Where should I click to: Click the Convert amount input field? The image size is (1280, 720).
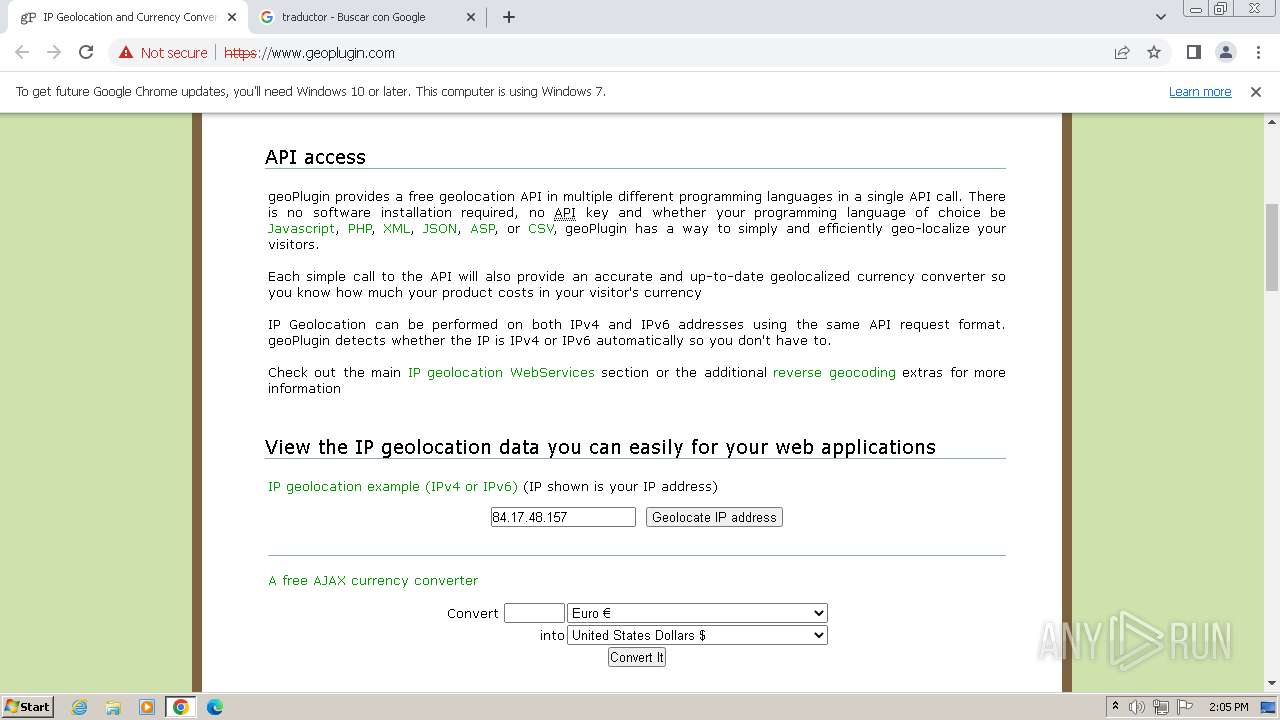[x=534, y=613]
